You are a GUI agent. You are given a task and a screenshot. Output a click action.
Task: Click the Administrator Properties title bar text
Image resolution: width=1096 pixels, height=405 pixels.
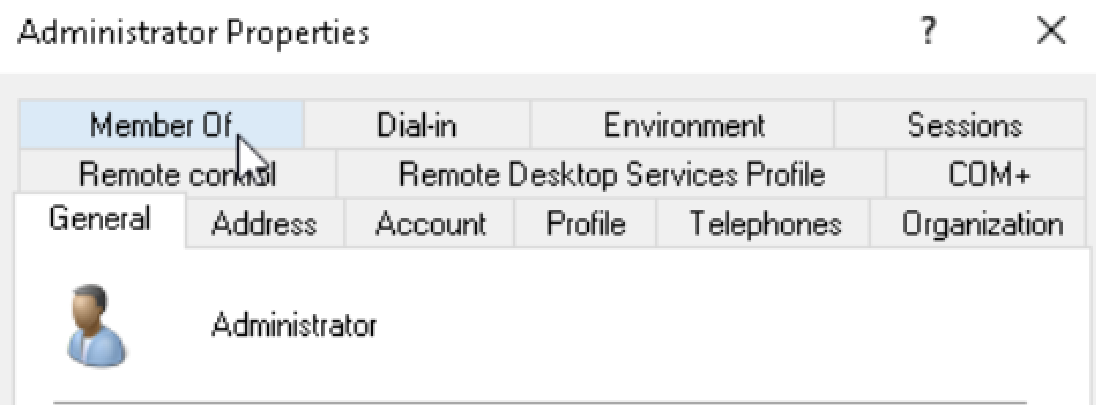coord(193,33)
